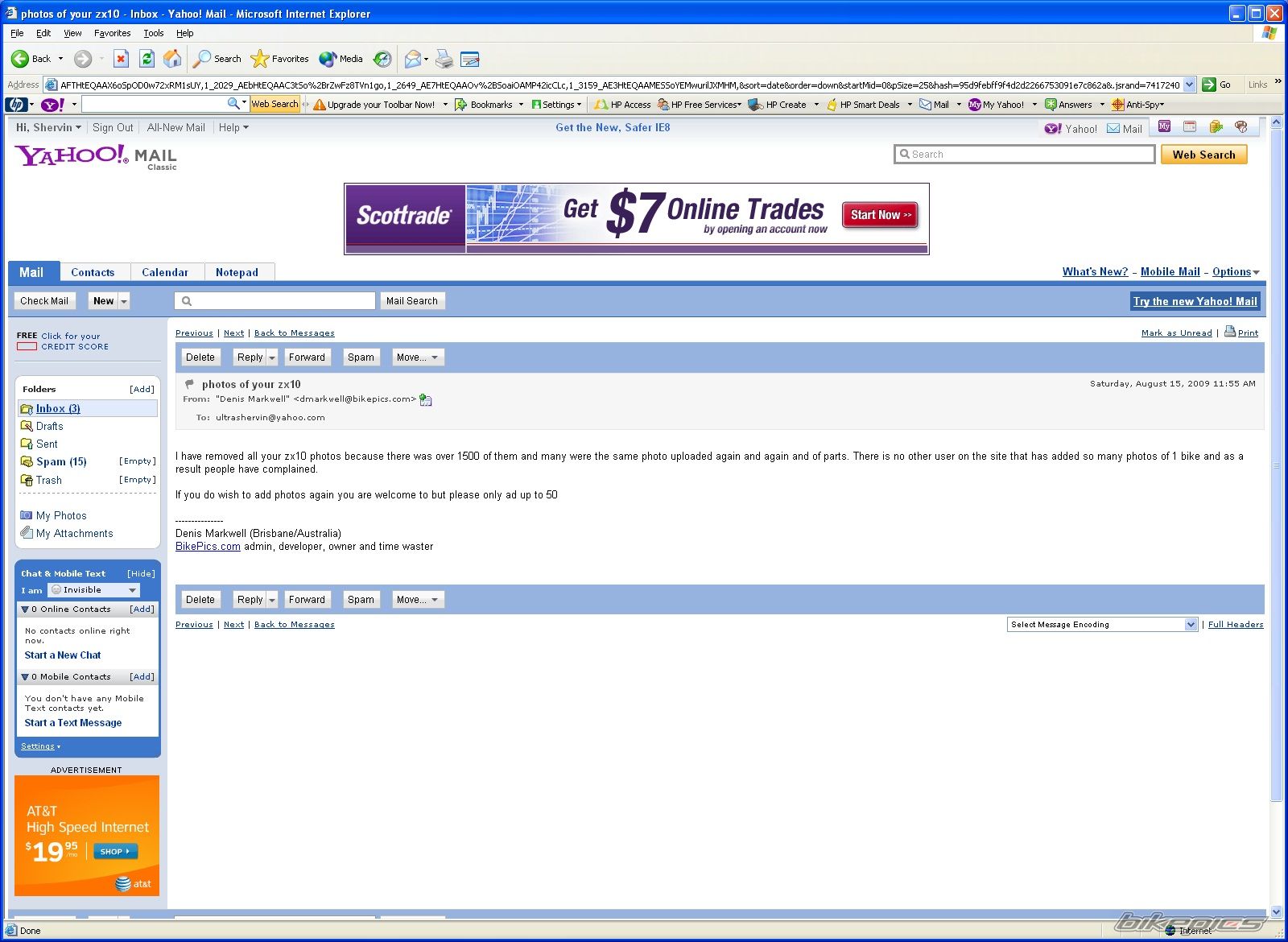
Task: Switch to the Calendar tab
Action: tap(165, 272)
